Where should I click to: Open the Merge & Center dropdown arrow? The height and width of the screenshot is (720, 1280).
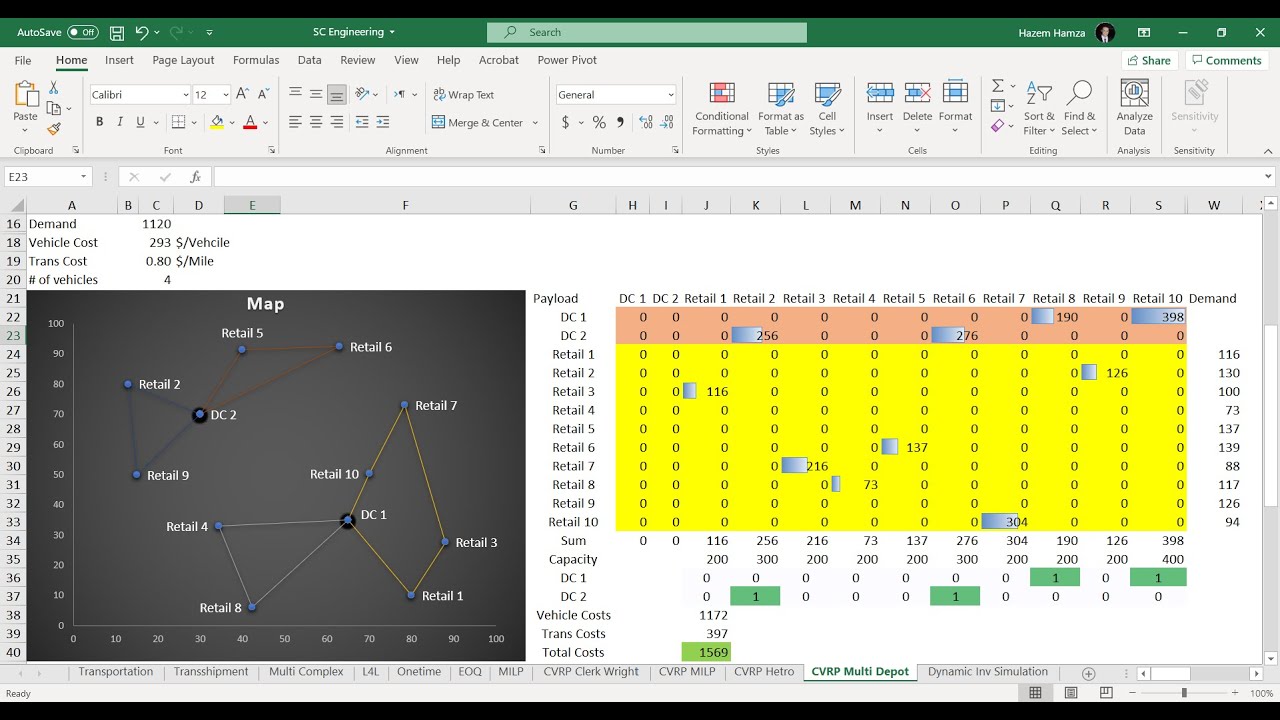point(535,123)
